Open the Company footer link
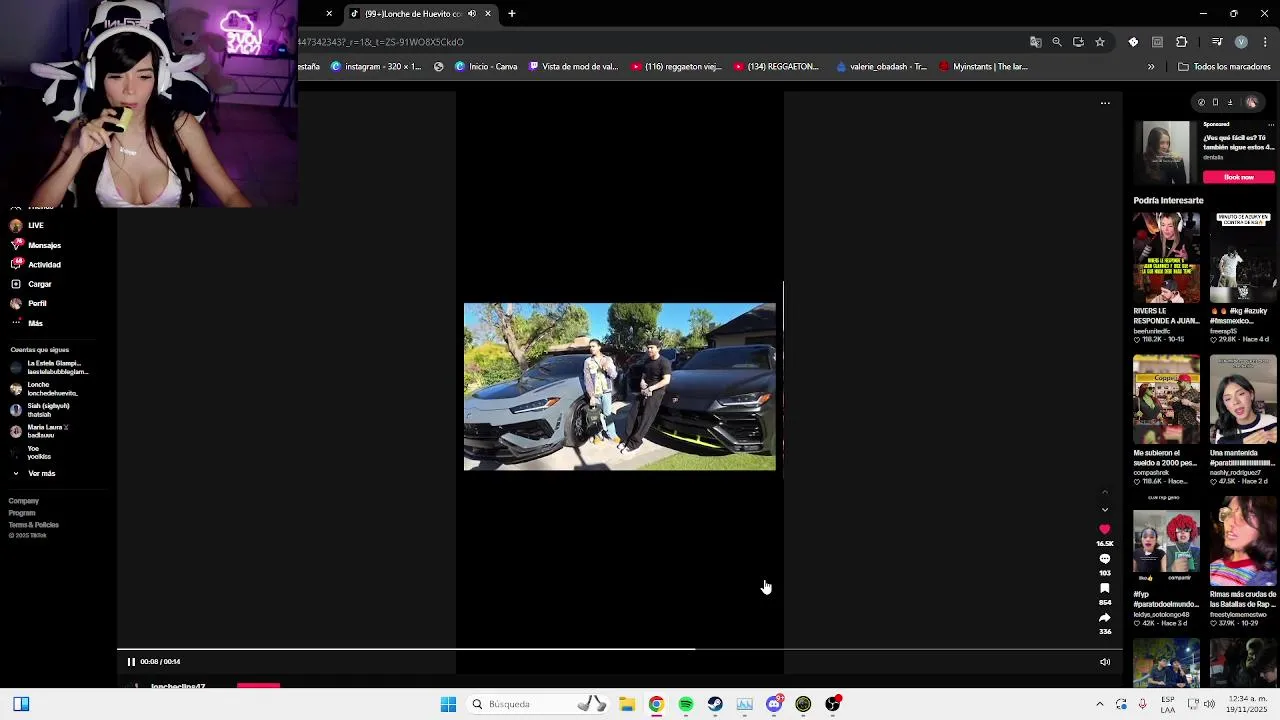Image resolution: width=1280 pixels, height=720 pixels. pos(24,501)
